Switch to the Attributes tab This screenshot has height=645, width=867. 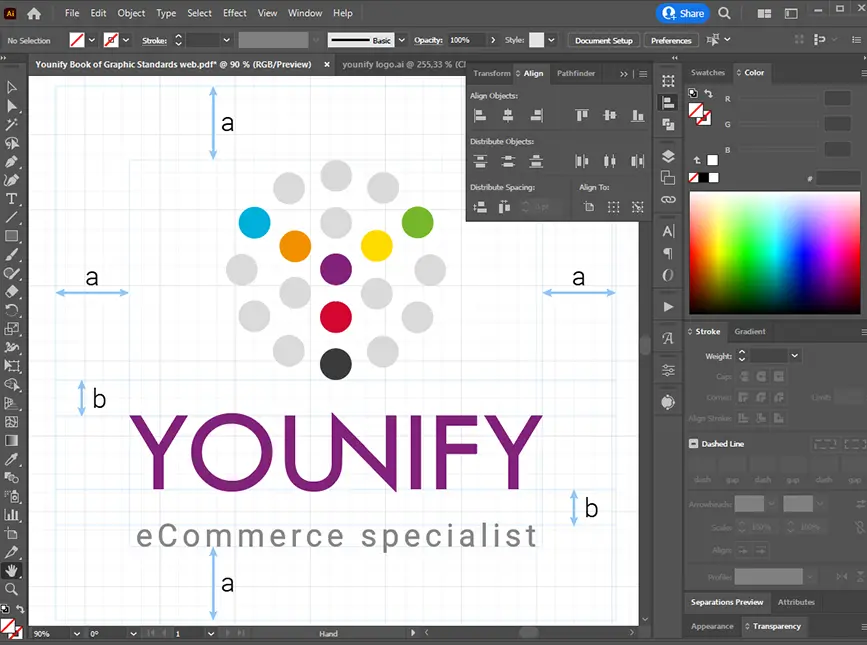[x=796, y=602]
